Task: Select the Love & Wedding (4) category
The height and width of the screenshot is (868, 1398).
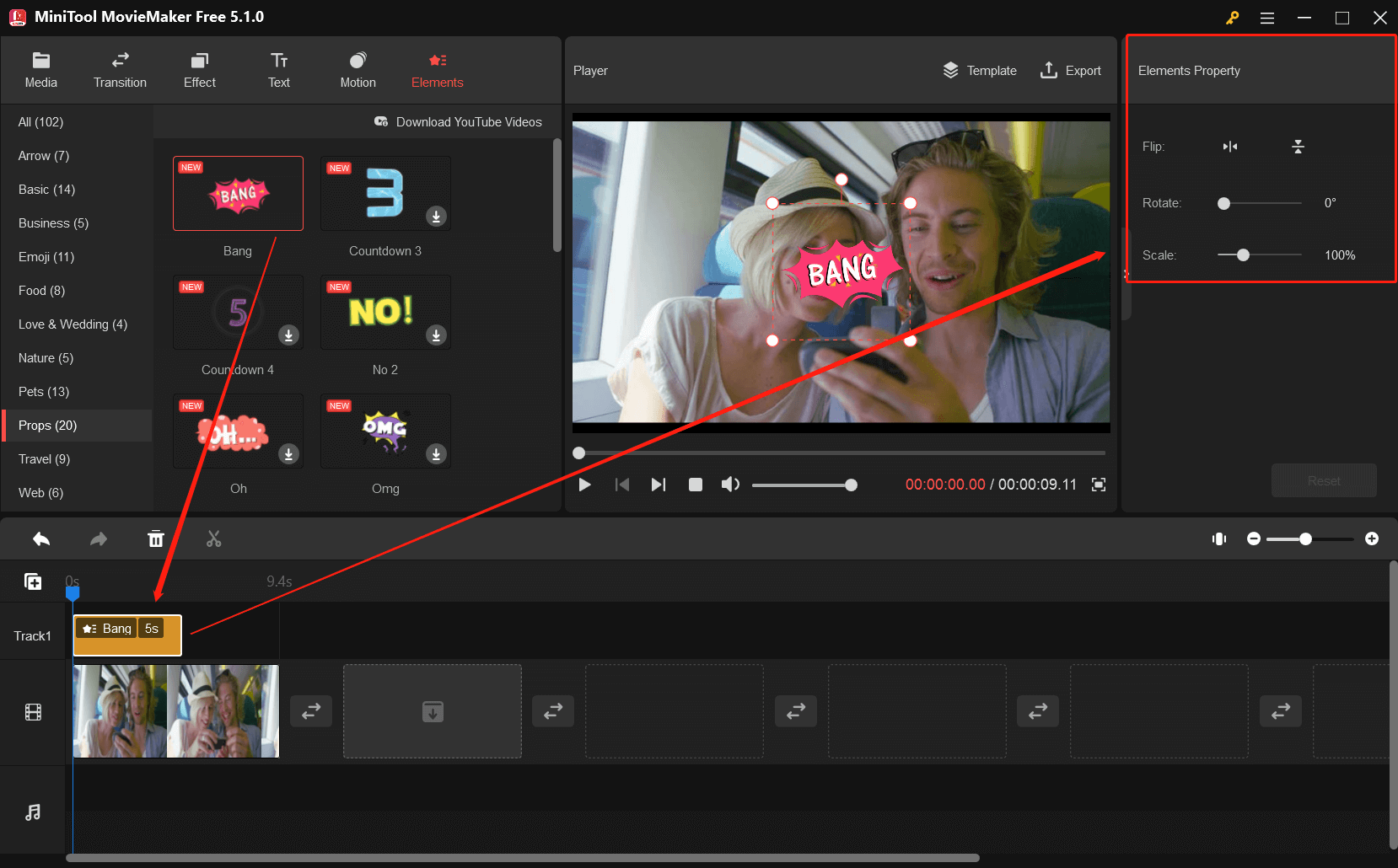Action: coord(77,324)
